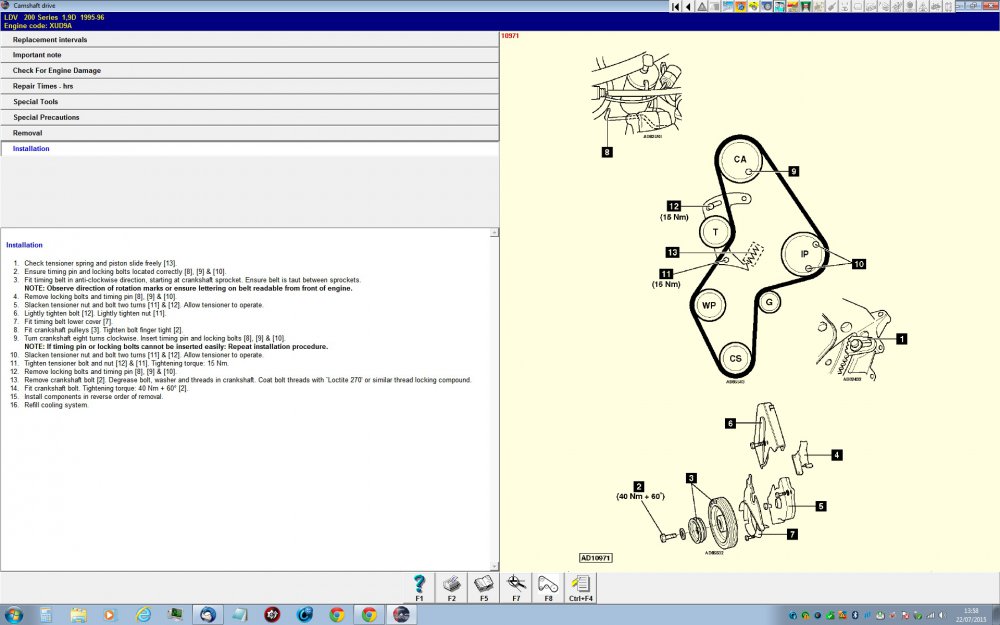This screenshot has height=625, width=1000.
Task: Click the F1 help question mark icon
Action: (x=419, y=585)
